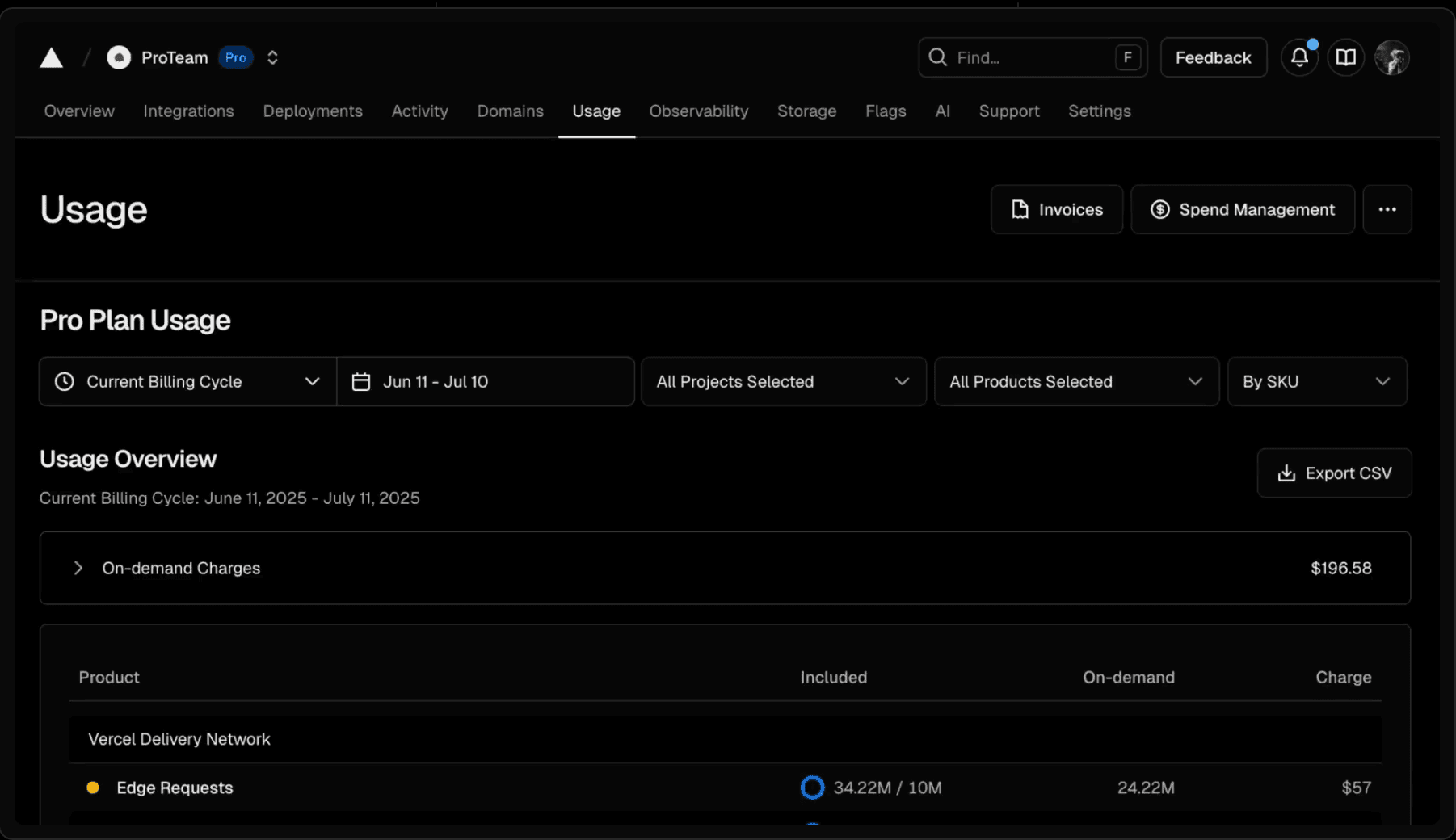1456x840 pixels.
Task: Open the Observability tab
Action: 699,111
